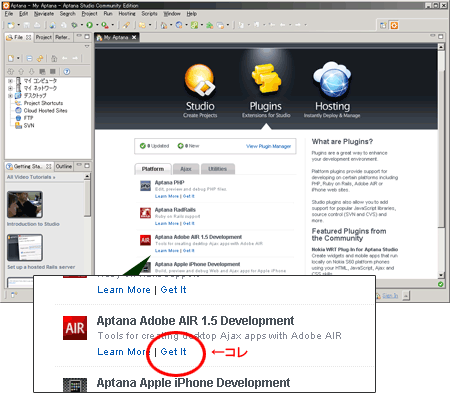Click the Hosting cloud globe icon
The width and height of the screenshot is (450, 393).
tap(332, 79)
